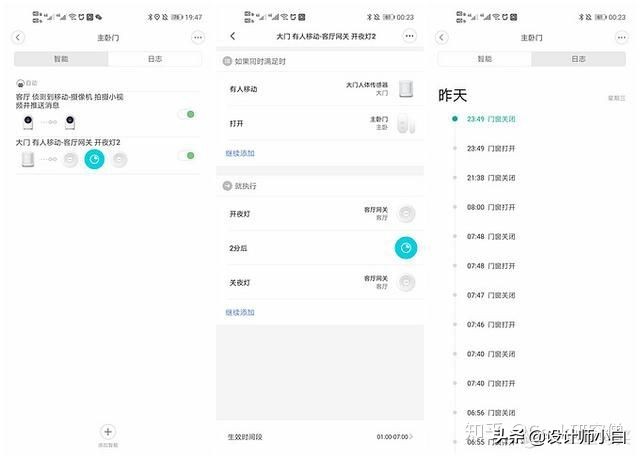The height and width of the screenshot is (458, 640).
Task: Go back from right 主卧门 log screen
Action: (x=442, y=38)
